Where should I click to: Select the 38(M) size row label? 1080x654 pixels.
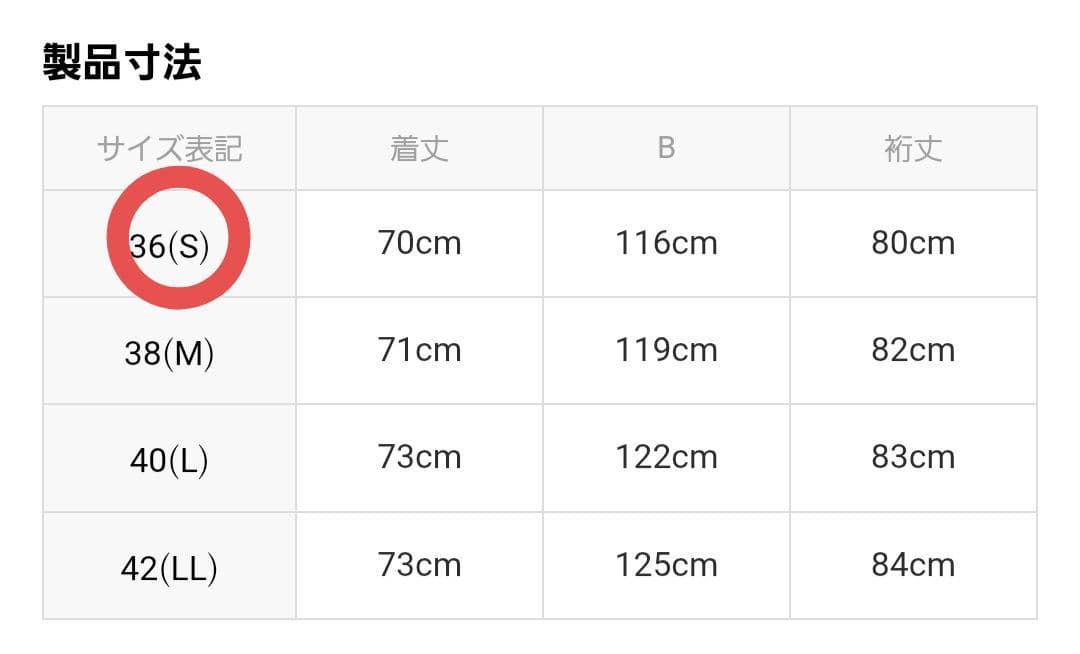pyautogui.click(x=169, y=352)
